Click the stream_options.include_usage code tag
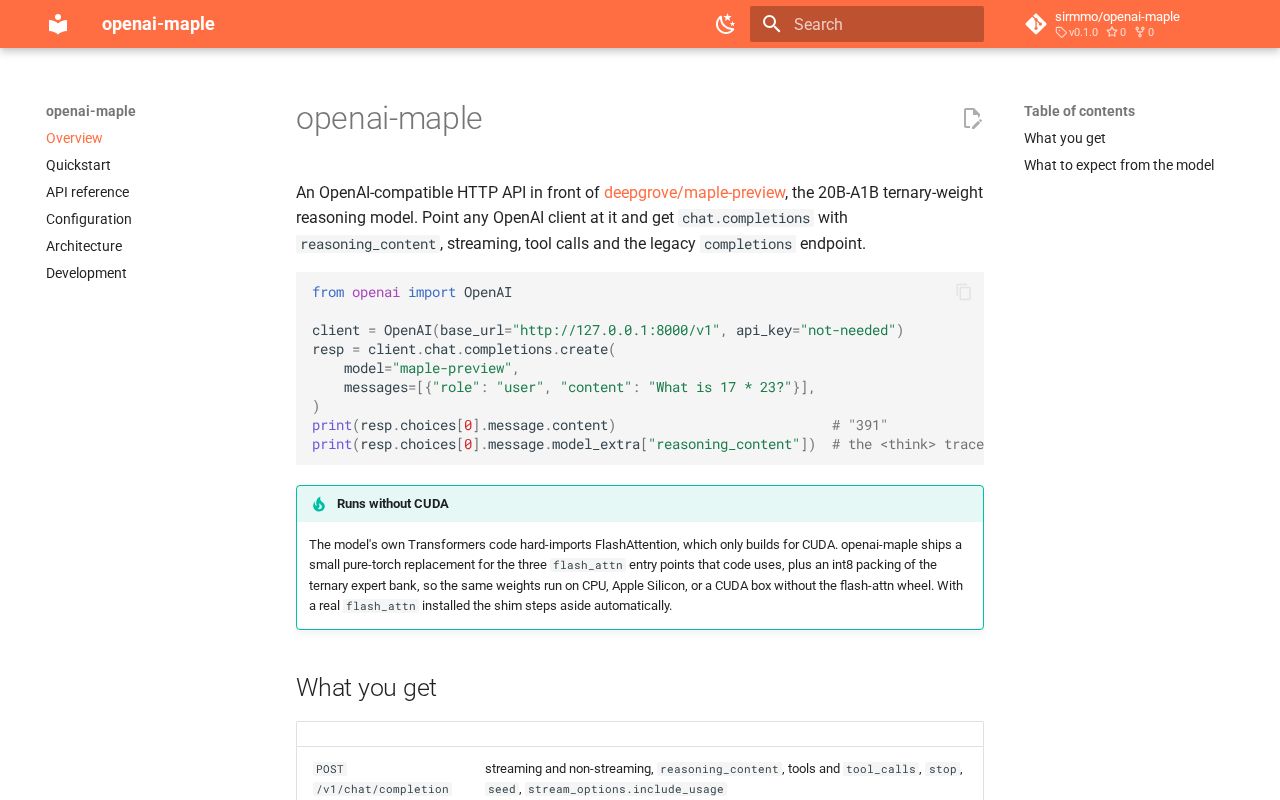 [627, 789]
